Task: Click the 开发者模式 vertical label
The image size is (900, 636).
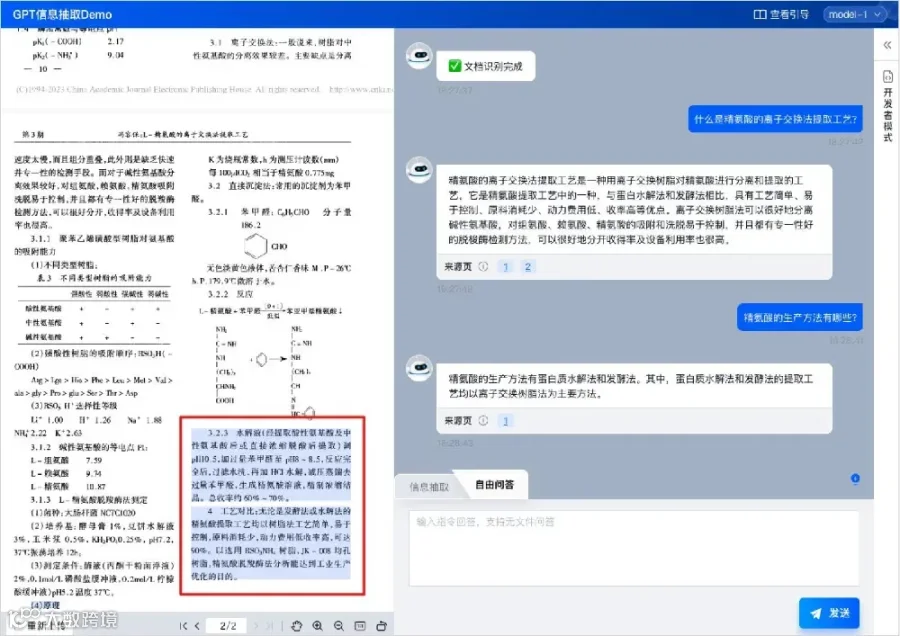Action: tap(887, 115)
